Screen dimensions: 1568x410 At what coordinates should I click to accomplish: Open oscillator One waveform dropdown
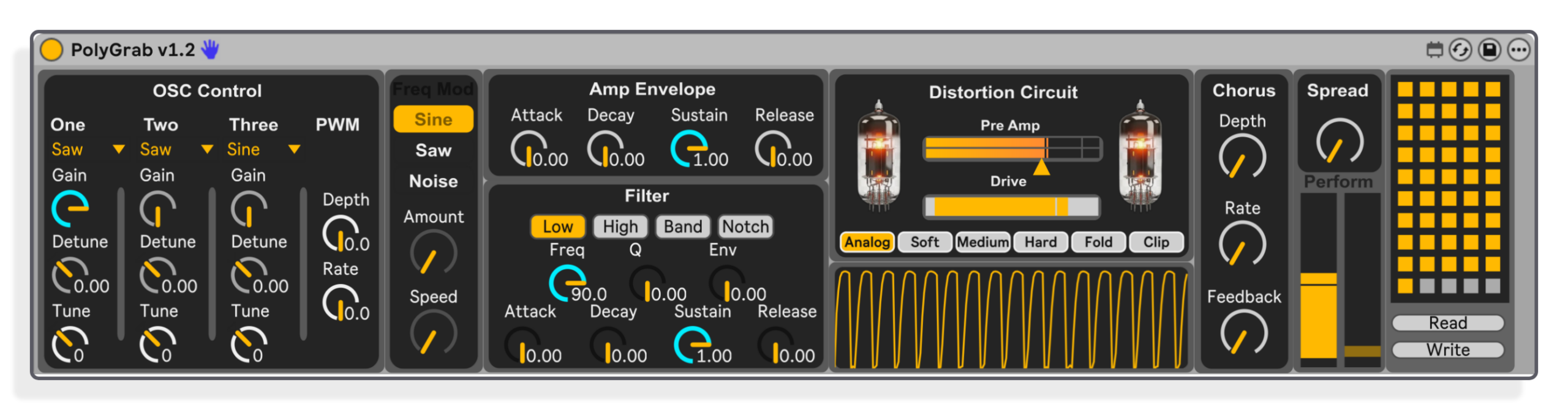point(88,149)
